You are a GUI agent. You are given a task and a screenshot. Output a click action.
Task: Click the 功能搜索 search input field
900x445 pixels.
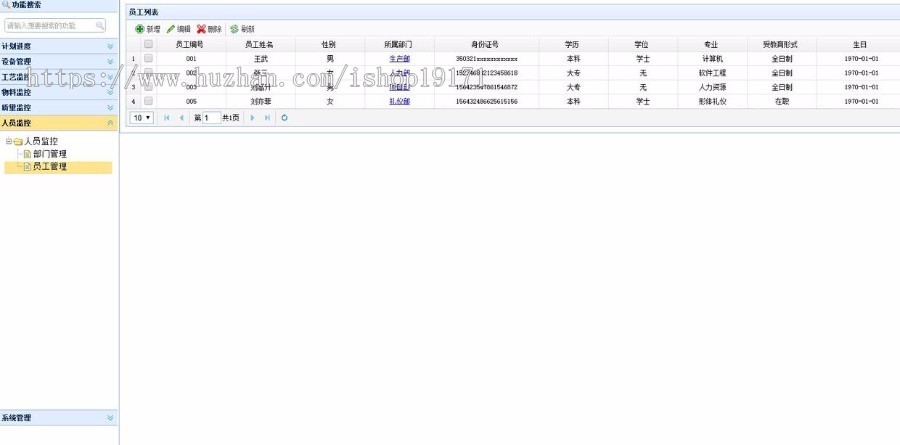point(55,25)
